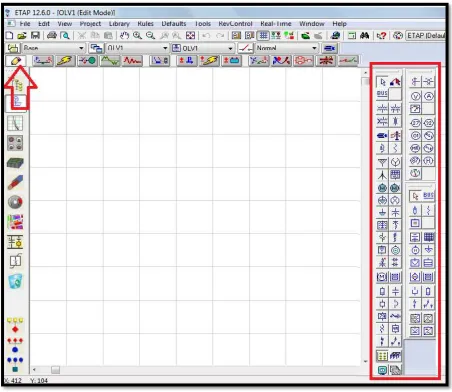
Task: Open the Defaults menu
Action: 174,24
